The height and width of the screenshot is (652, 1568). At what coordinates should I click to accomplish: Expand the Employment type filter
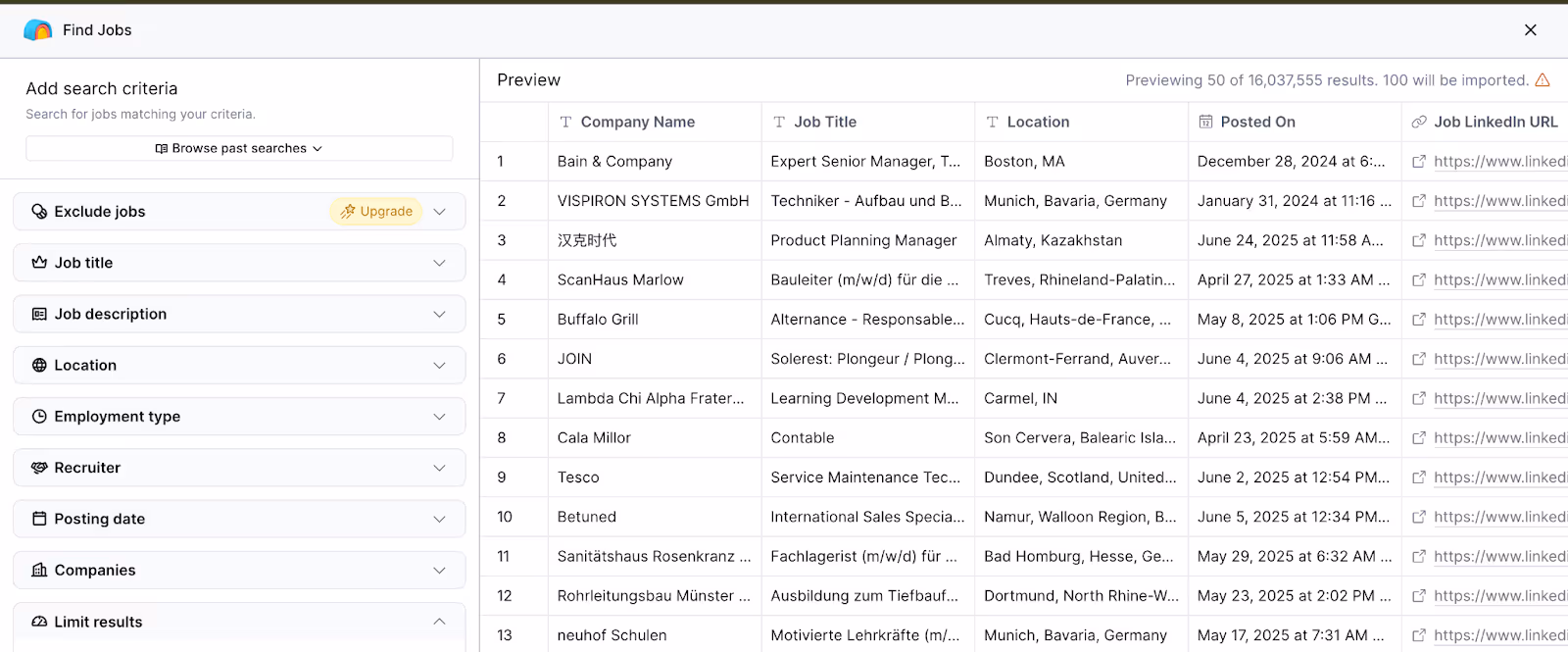coord(239,417)
